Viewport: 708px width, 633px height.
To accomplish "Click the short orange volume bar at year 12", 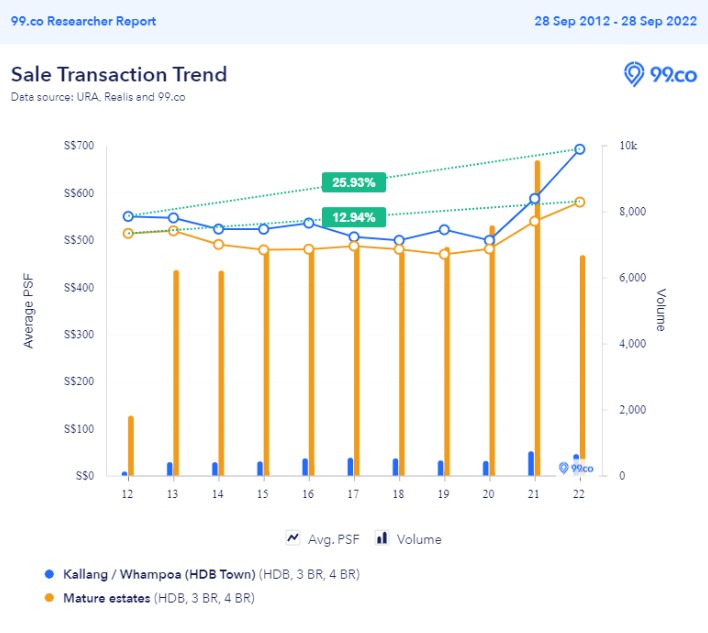I will pyautogui.click(x=131, y=446).
